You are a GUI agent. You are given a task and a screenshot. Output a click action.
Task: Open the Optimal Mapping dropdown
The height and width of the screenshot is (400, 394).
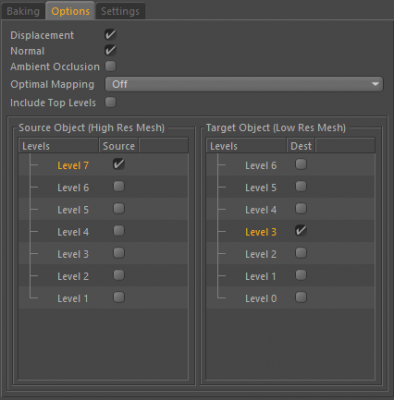[244, 84]
